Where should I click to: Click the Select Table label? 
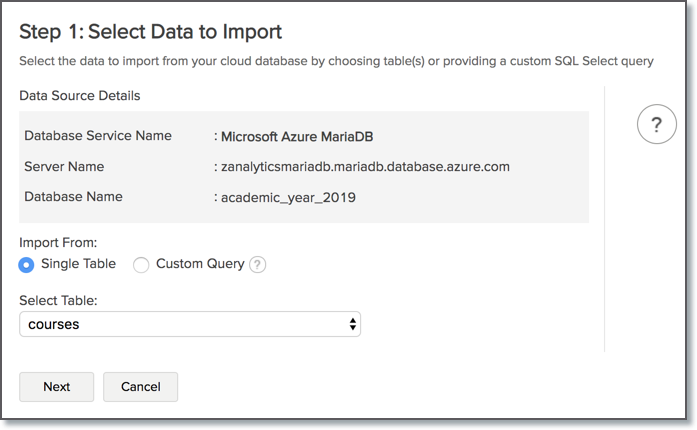tap(57, 300)
